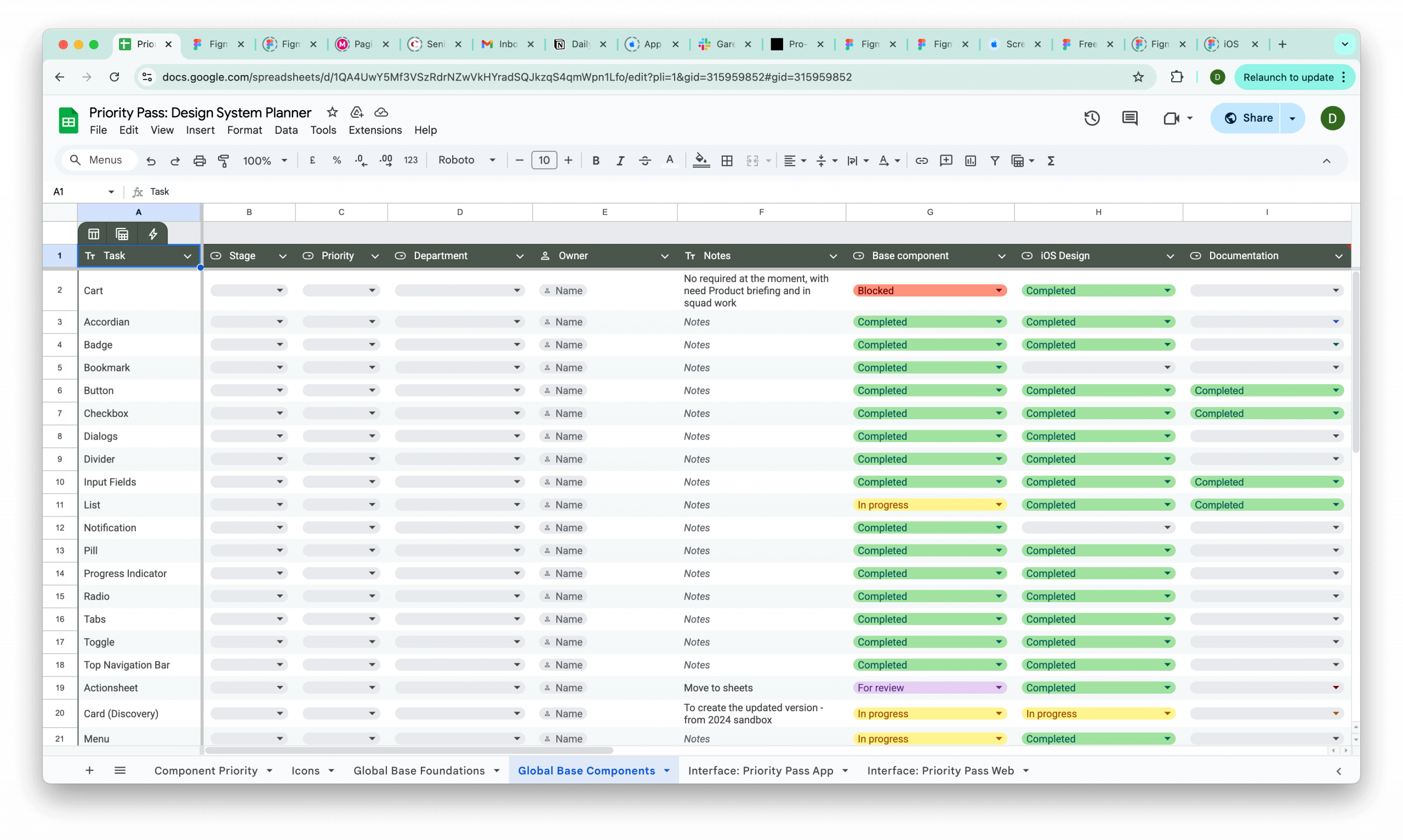Image resolution: width=1403 pixels, height=840 pixels.
Task: Click Relaunch to update button
Action: tap(1288, 77)
